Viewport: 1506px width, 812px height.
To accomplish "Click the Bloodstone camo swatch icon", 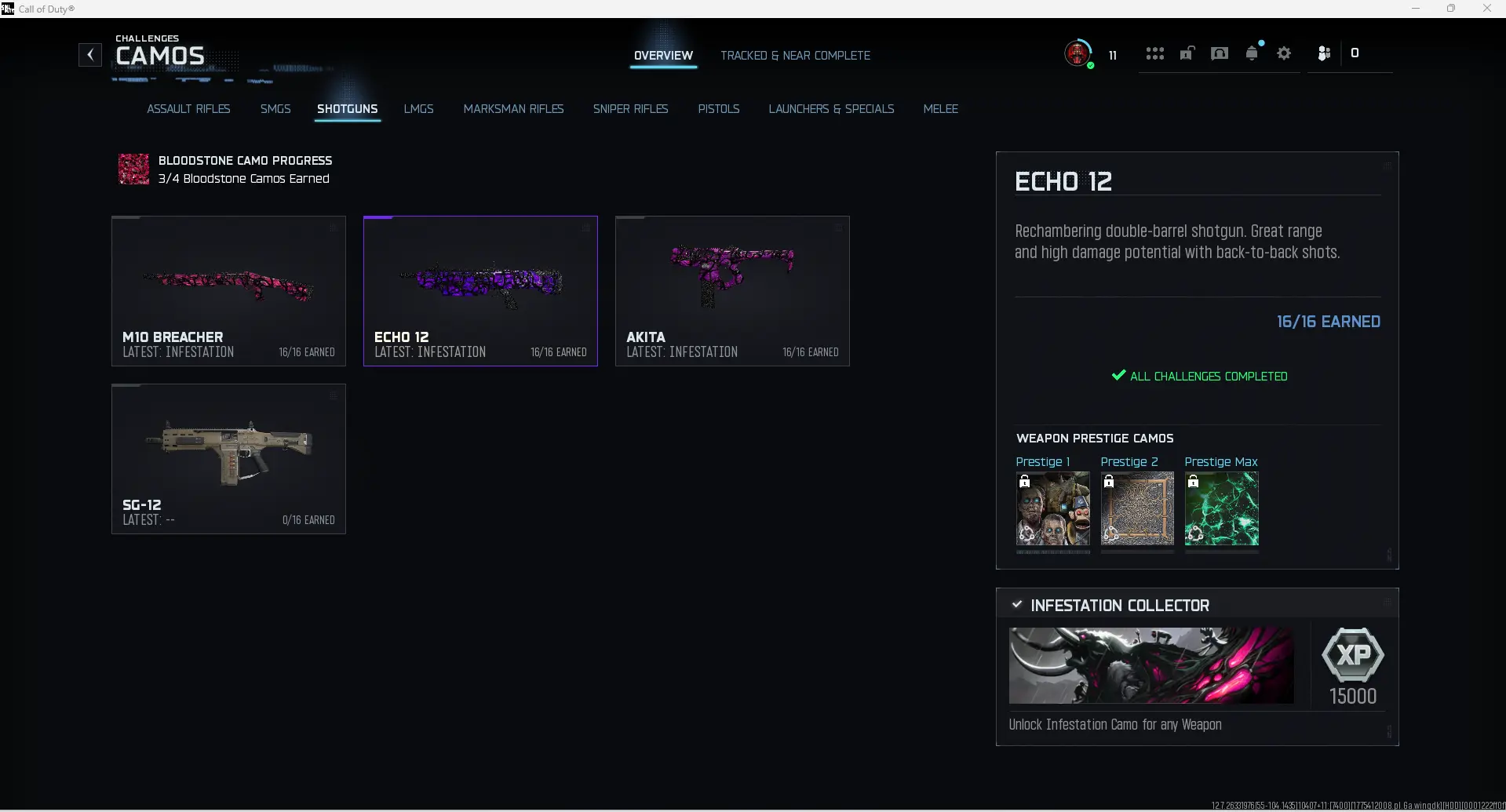I will (133, 169).
